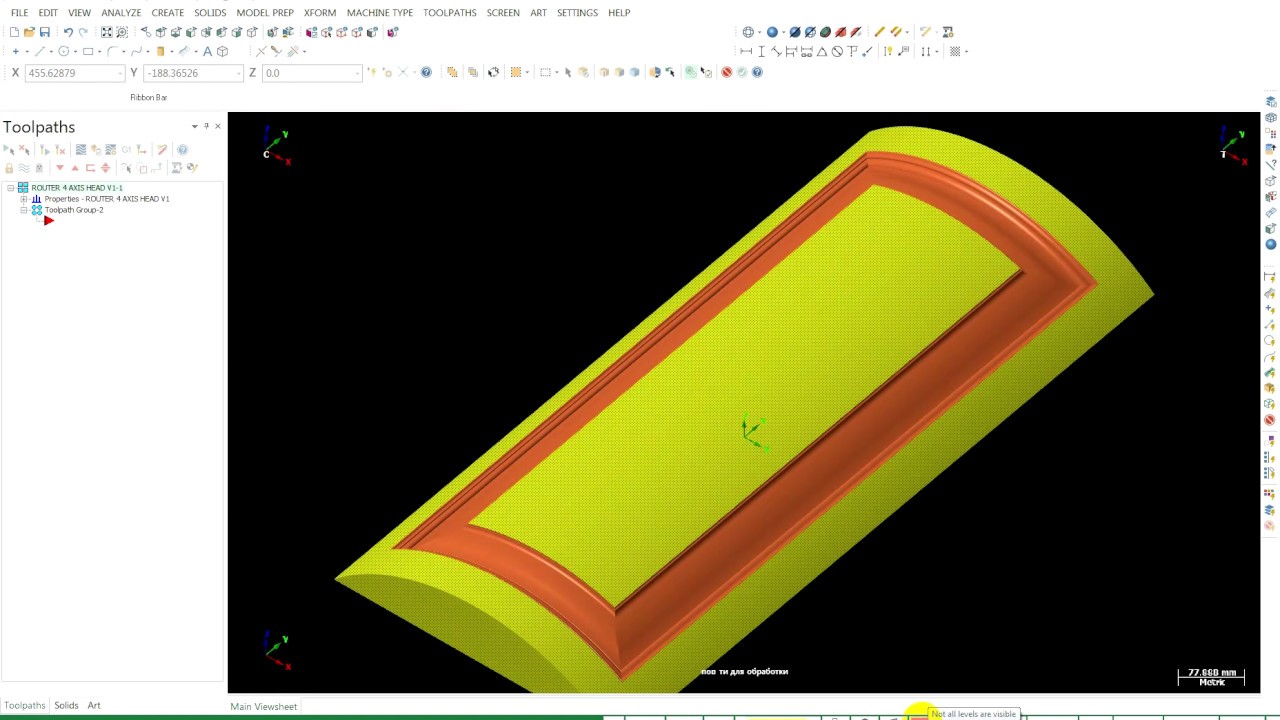The height and width of the screenshot is (720, 1280).
Task: Open the HELP menu
Action: tap(619, 12)
